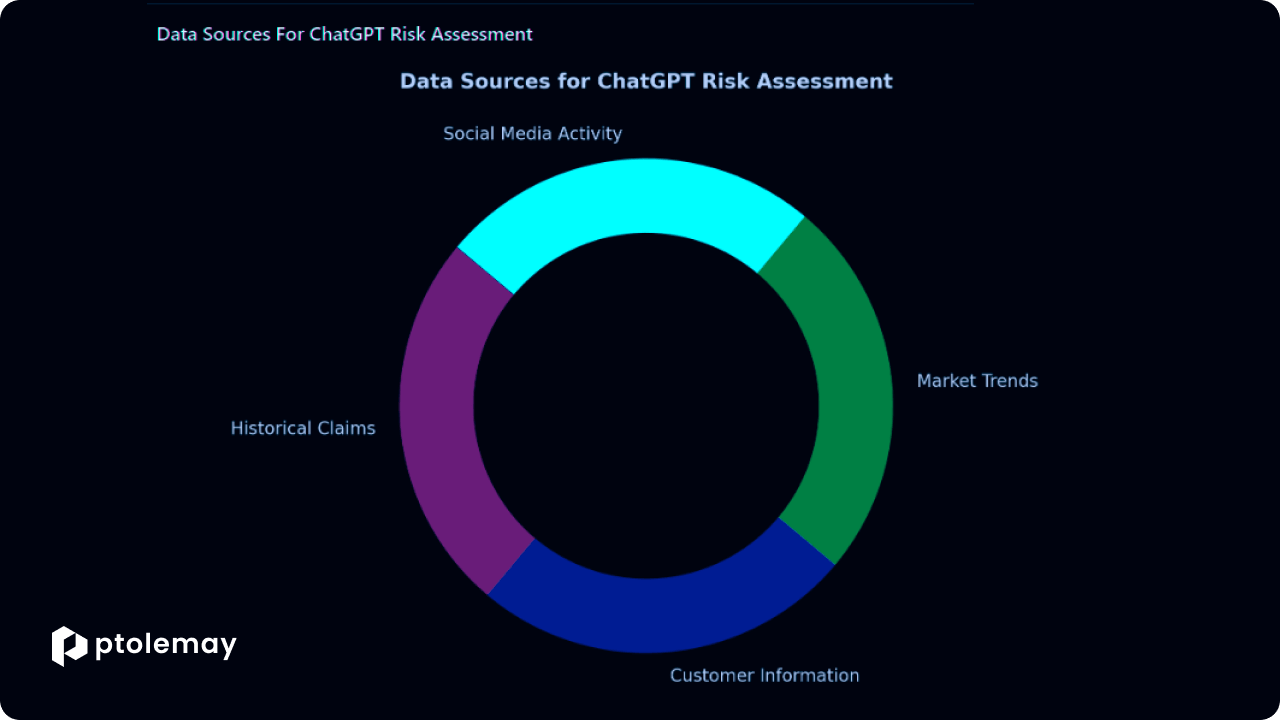
Task: Click the ptolemay wordmark text
Action: pyautogui.click(x=166, y=646)
